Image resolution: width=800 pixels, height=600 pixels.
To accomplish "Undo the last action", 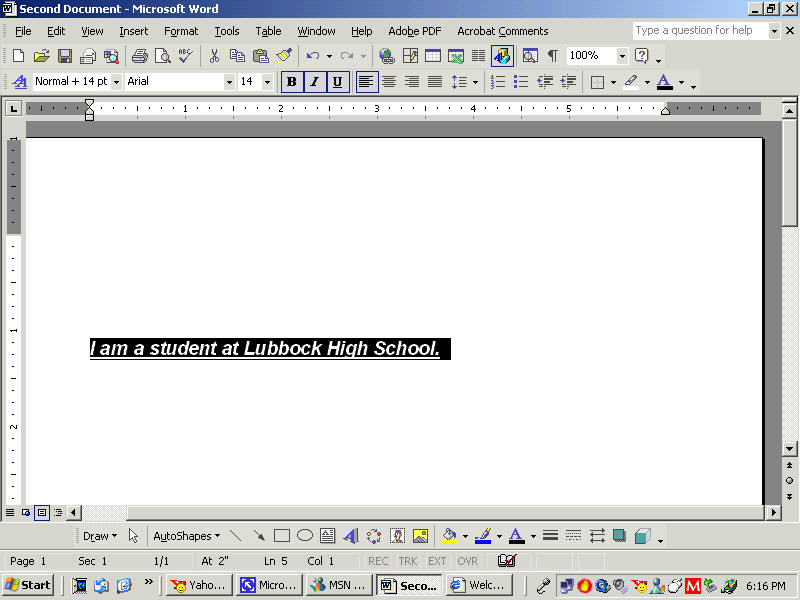I will 313,56.
